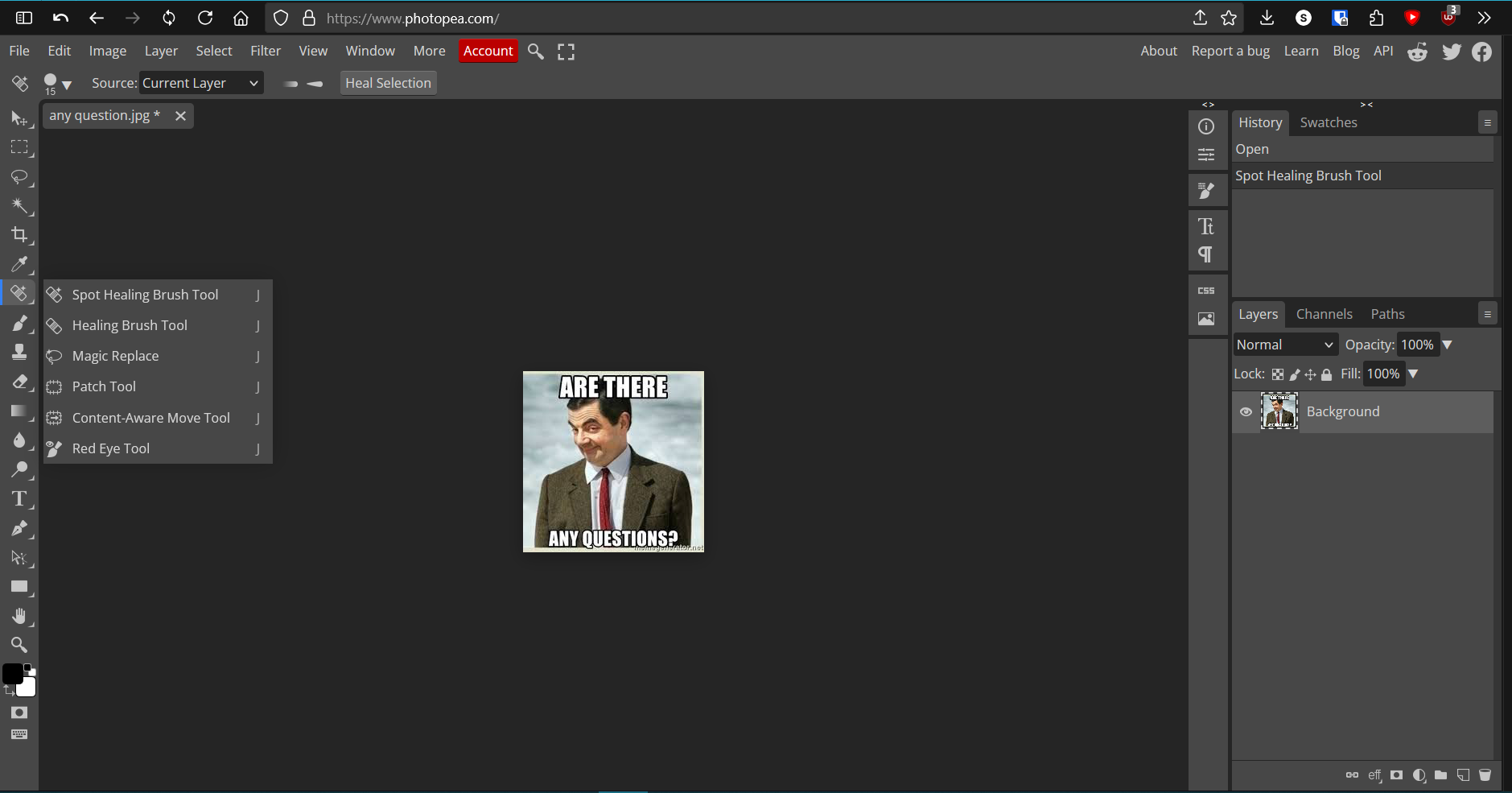The height and width of the screenshot is (793, 1512).
Task: Select the Magic Wand tool
Action: 19,206
